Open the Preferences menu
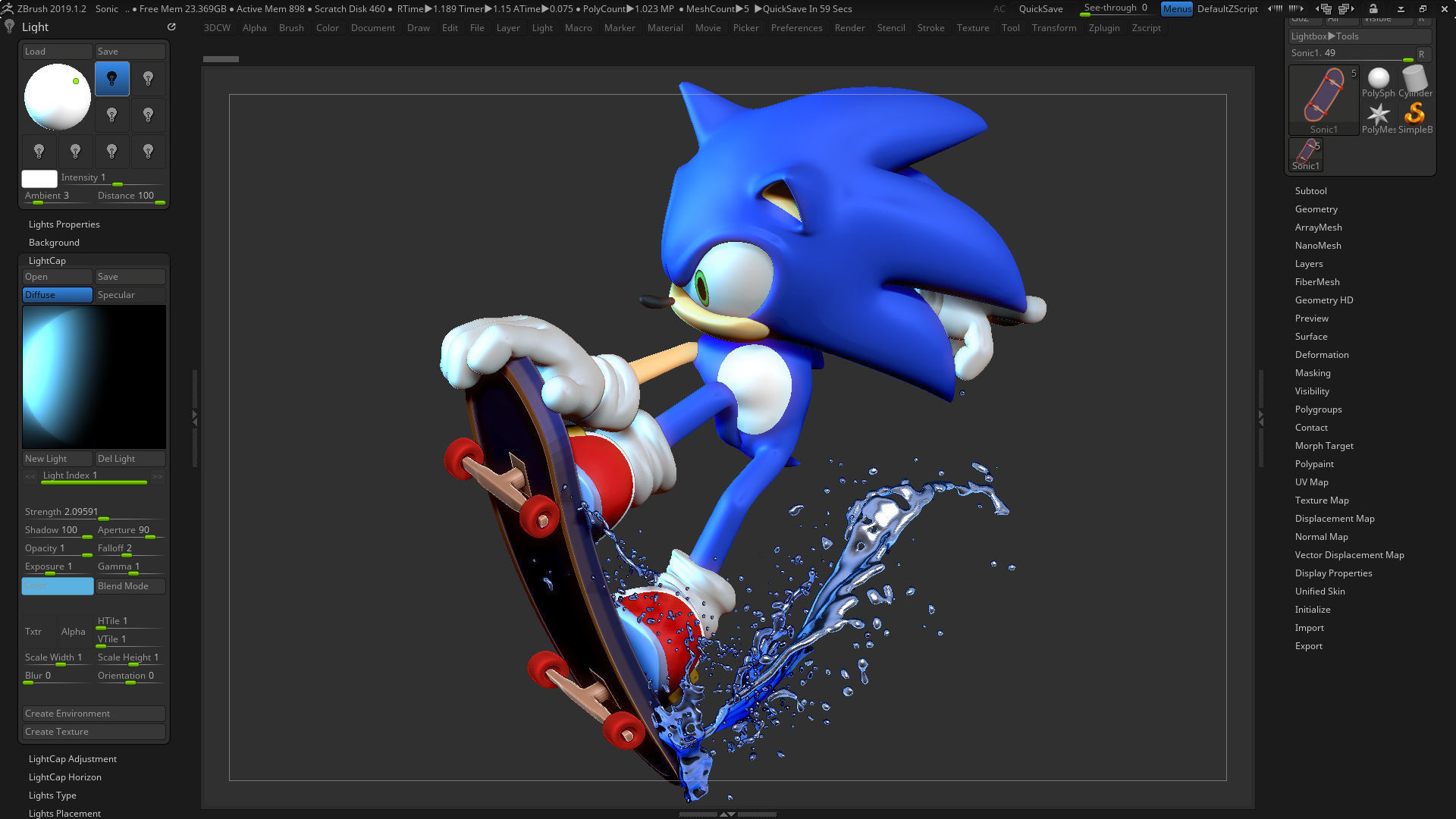1456x819 pixels. coord(796,28)
